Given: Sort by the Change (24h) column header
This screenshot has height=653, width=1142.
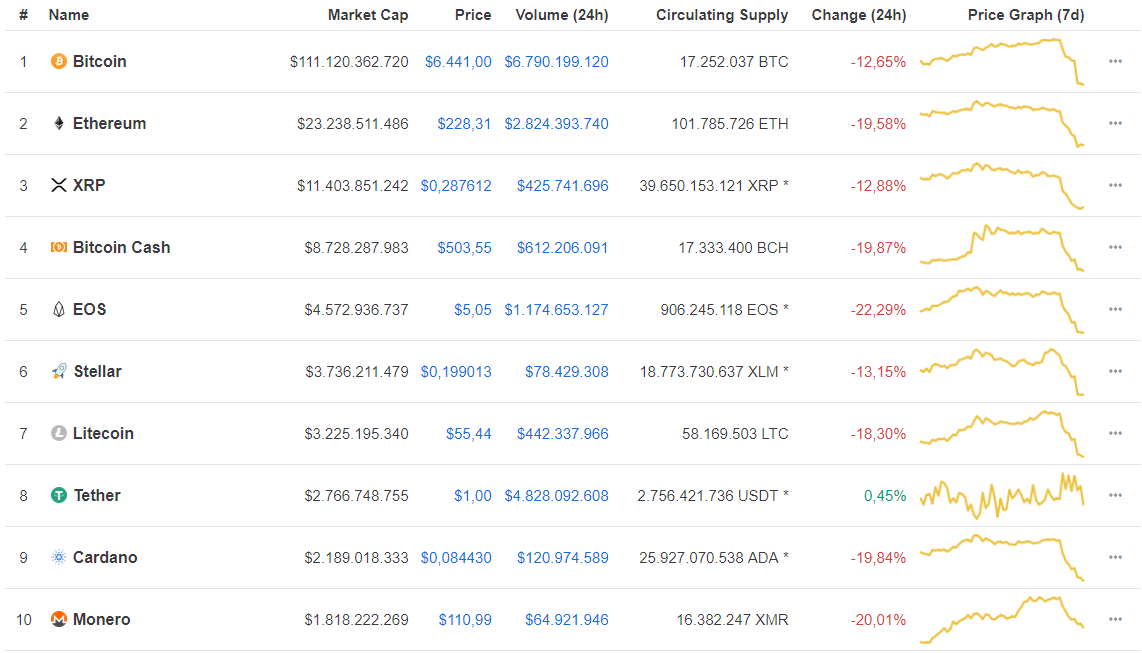Looking at the screenshot, I should click(x=859, y=15).
